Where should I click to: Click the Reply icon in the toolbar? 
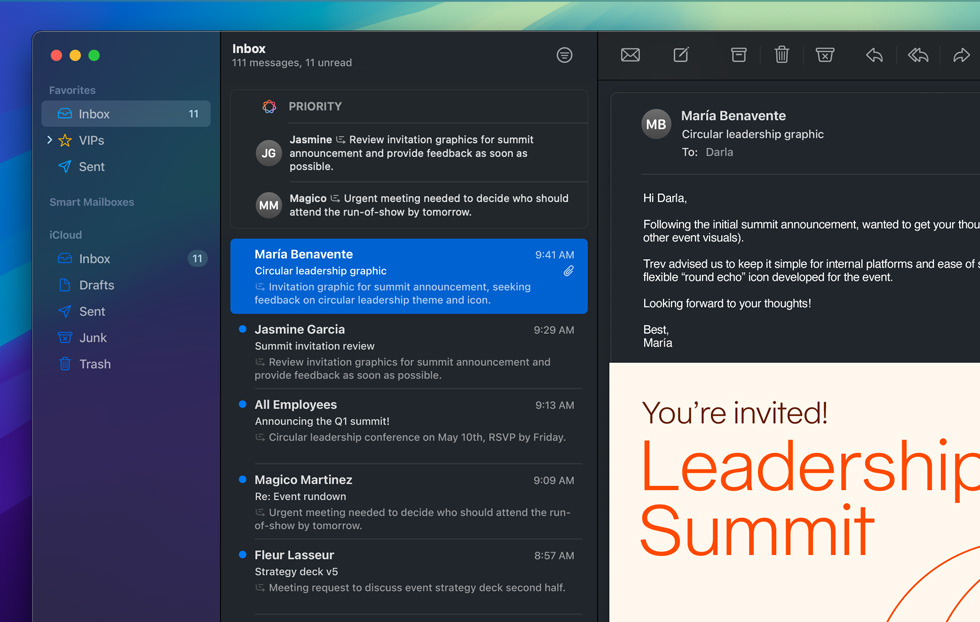[x=874, y=55]
